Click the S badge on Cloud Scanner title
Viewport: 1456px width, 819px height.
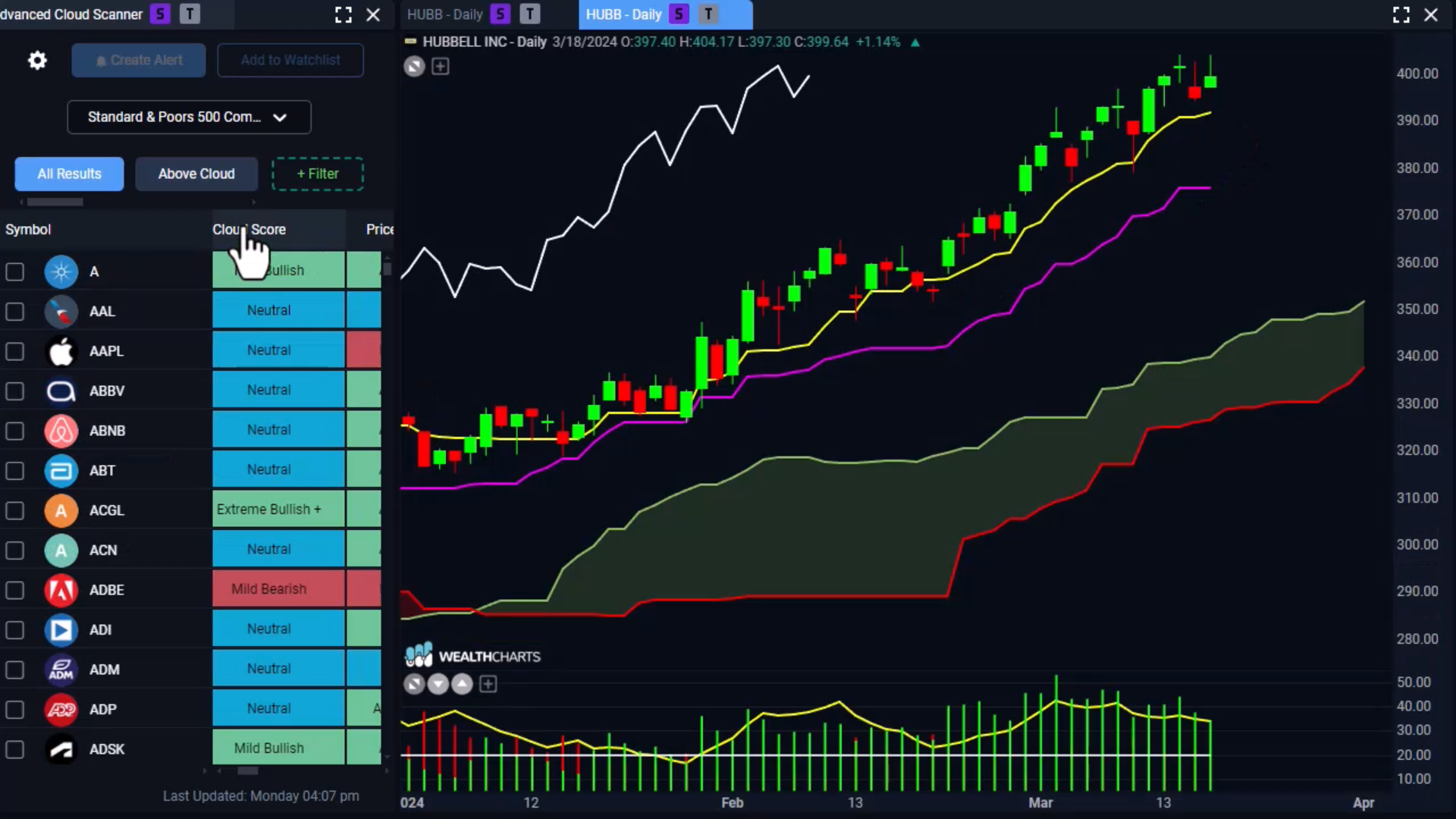pos(160,14)
